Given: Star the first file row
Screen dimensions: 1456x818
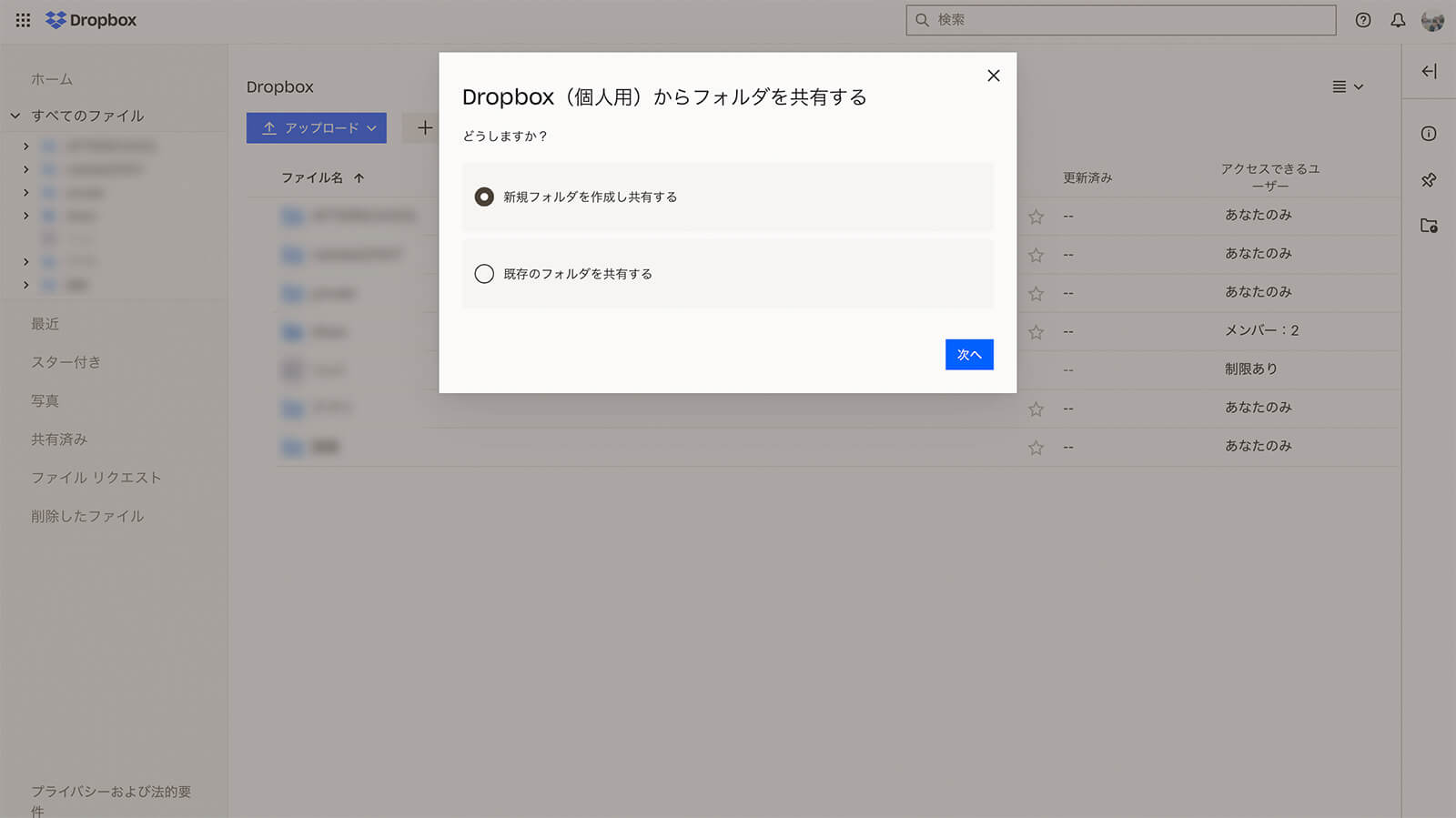Looking at the screenshot, I should pyautogui.click(x=1036, y=217).
